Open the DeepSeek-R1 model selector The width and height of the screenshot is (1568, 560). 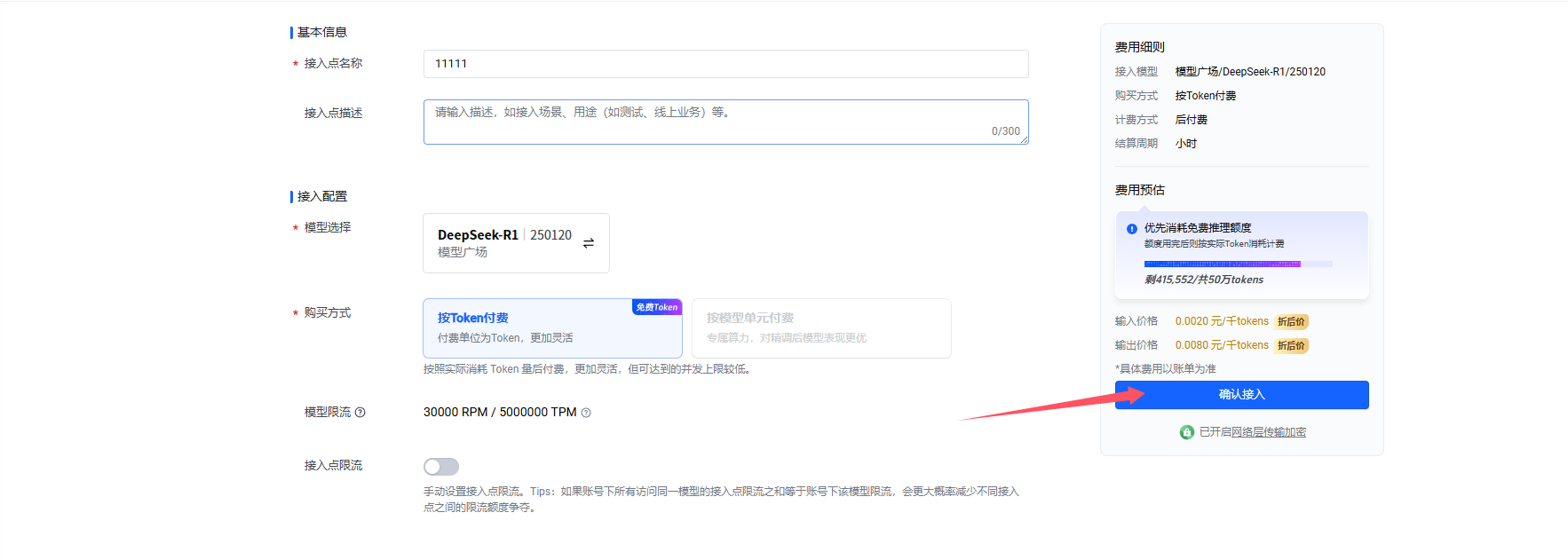516,243
